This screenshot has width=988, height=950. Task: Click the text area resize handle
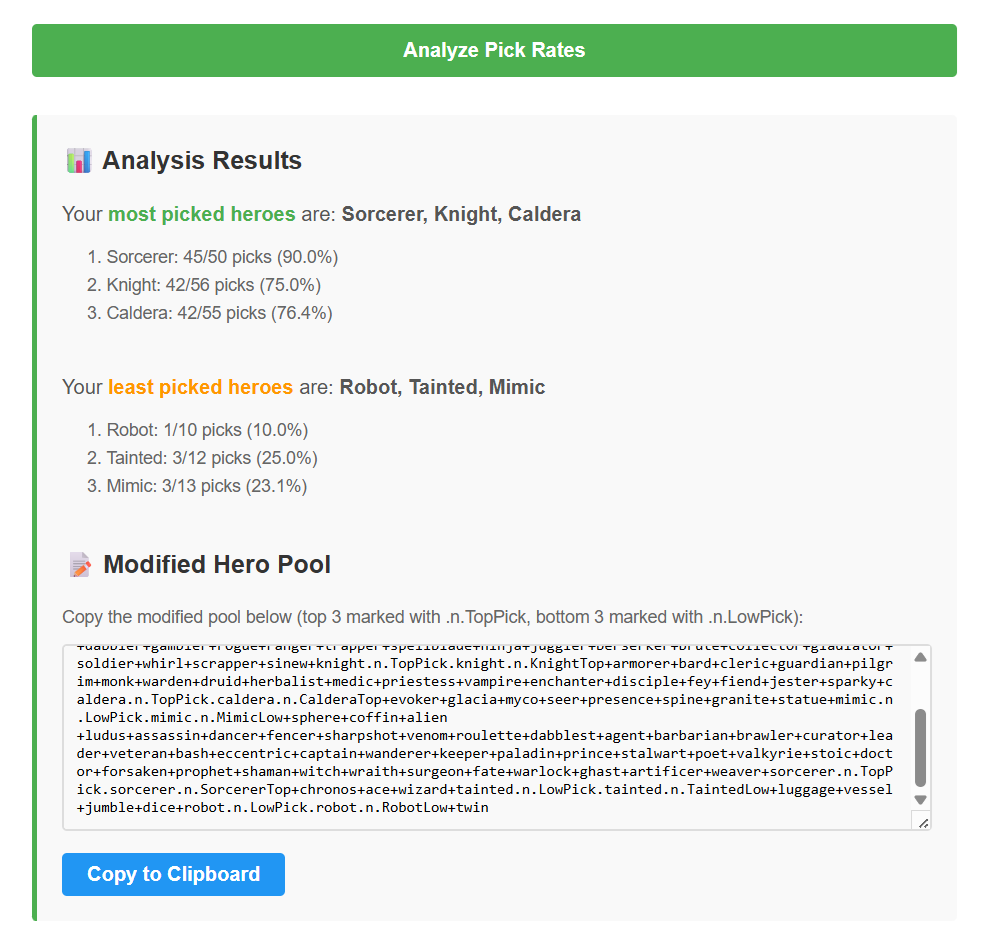923,822
